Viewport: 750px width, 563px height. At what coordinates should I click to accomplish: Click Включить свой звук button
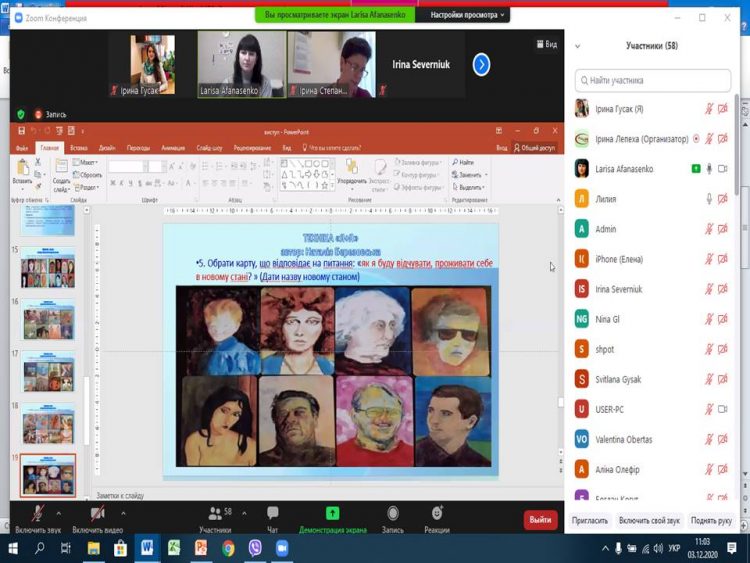(649, 520)
